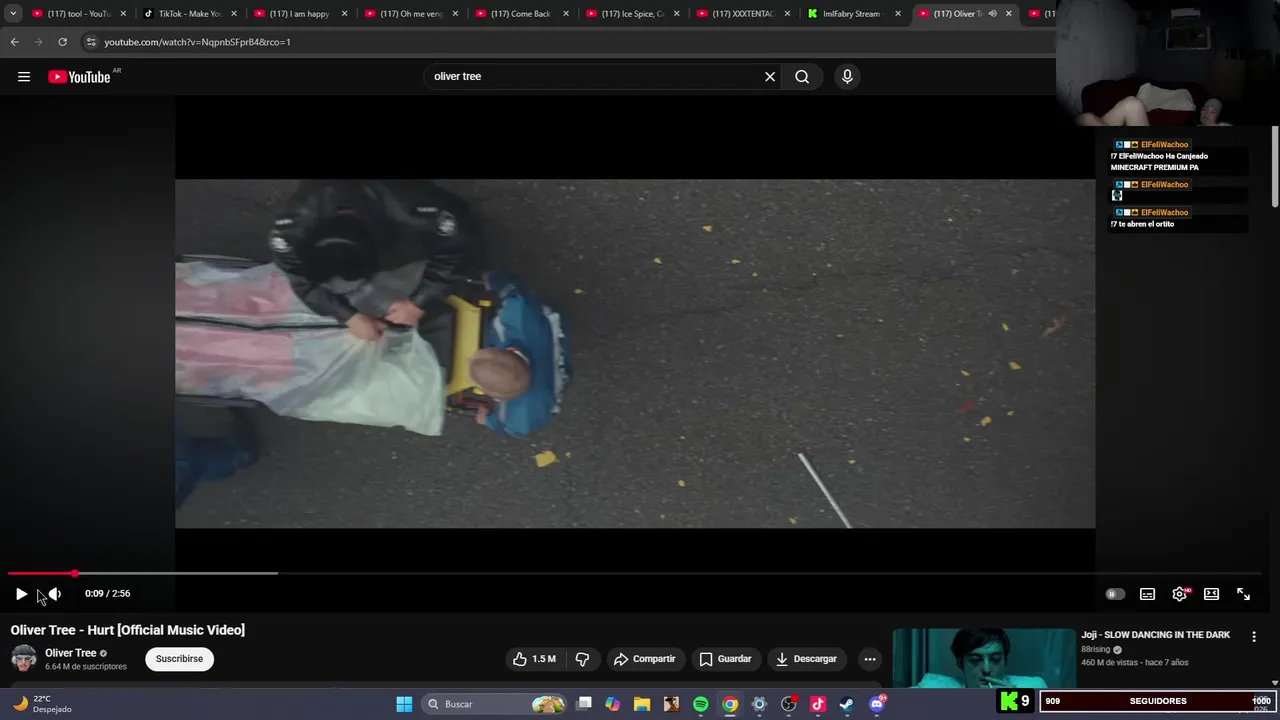Open Joji Slow Dancing in the Dark thumbnail
The image size is (1280, 720).
[x=984, y=658]
